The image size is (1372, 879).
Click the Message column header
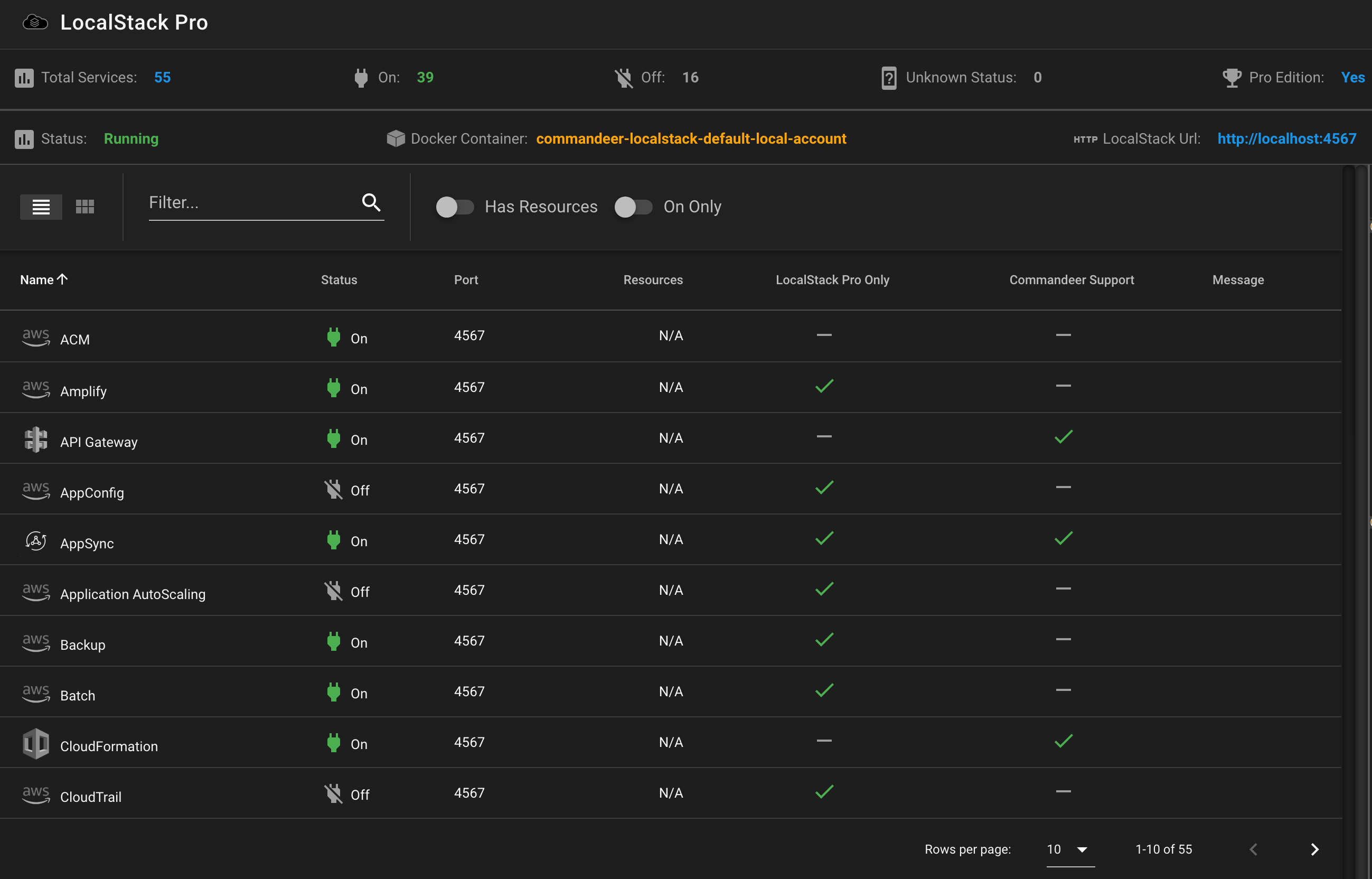pos(1238,279)
